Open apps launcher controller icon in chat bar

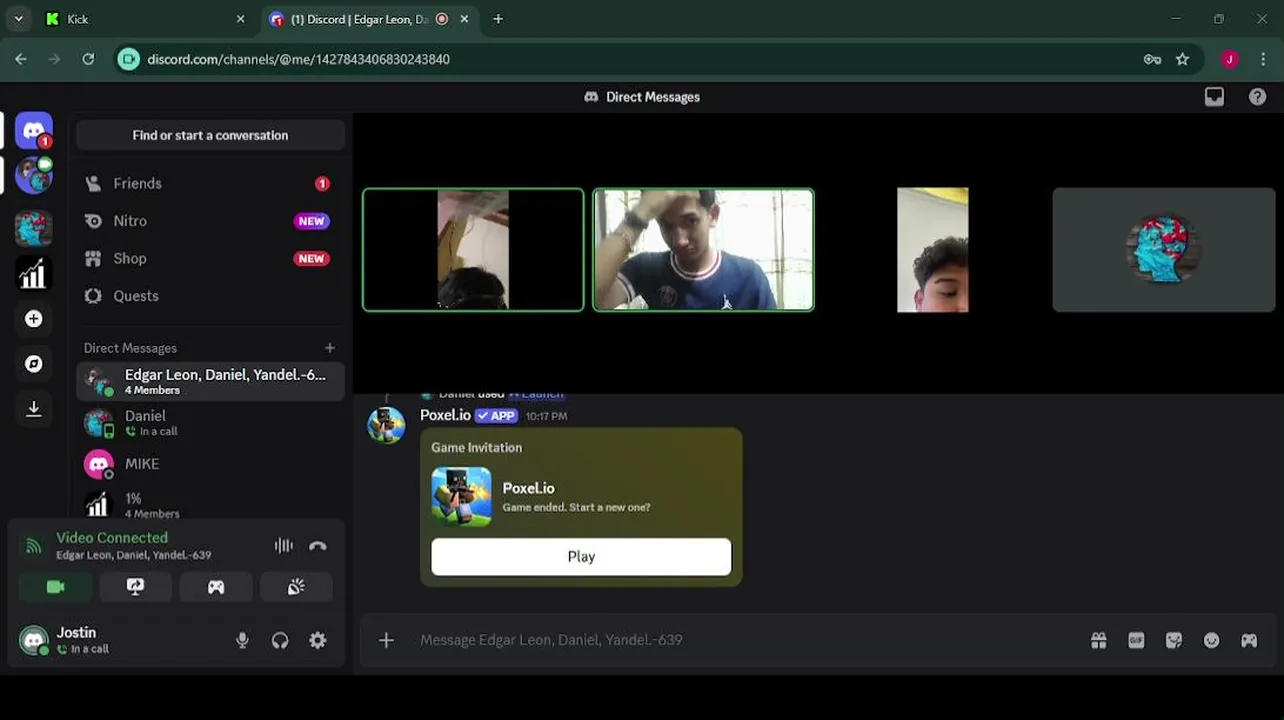pos(1249,641)
